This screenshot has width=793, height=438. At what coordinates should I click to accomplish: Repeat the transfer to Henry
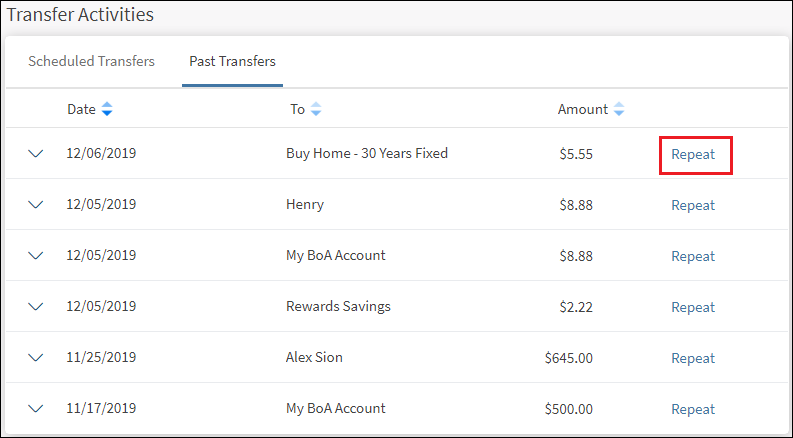pos(693,205)
